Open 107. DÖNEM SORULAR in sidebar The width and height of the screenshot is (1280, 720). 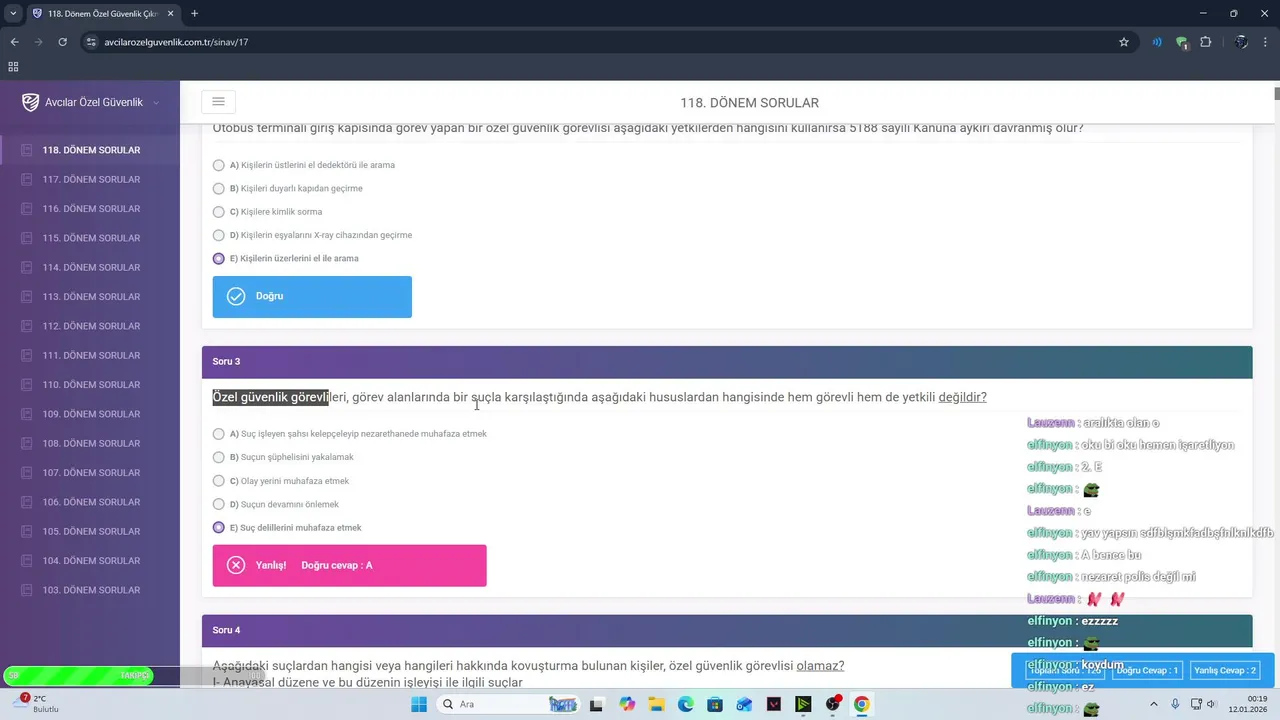point(90,473)
